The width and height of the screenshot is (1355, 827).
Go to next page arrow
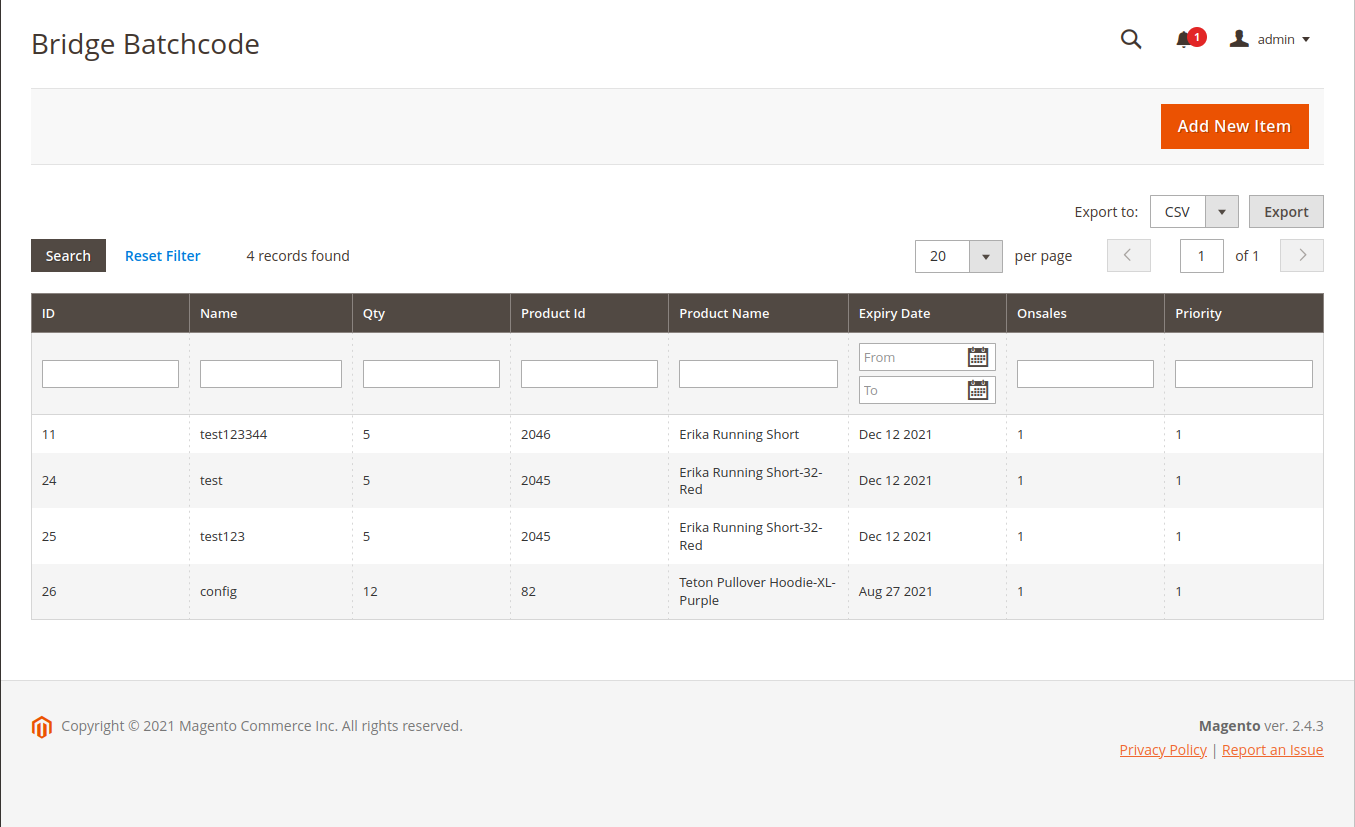pyautogui.click(x=1302, y=255)
